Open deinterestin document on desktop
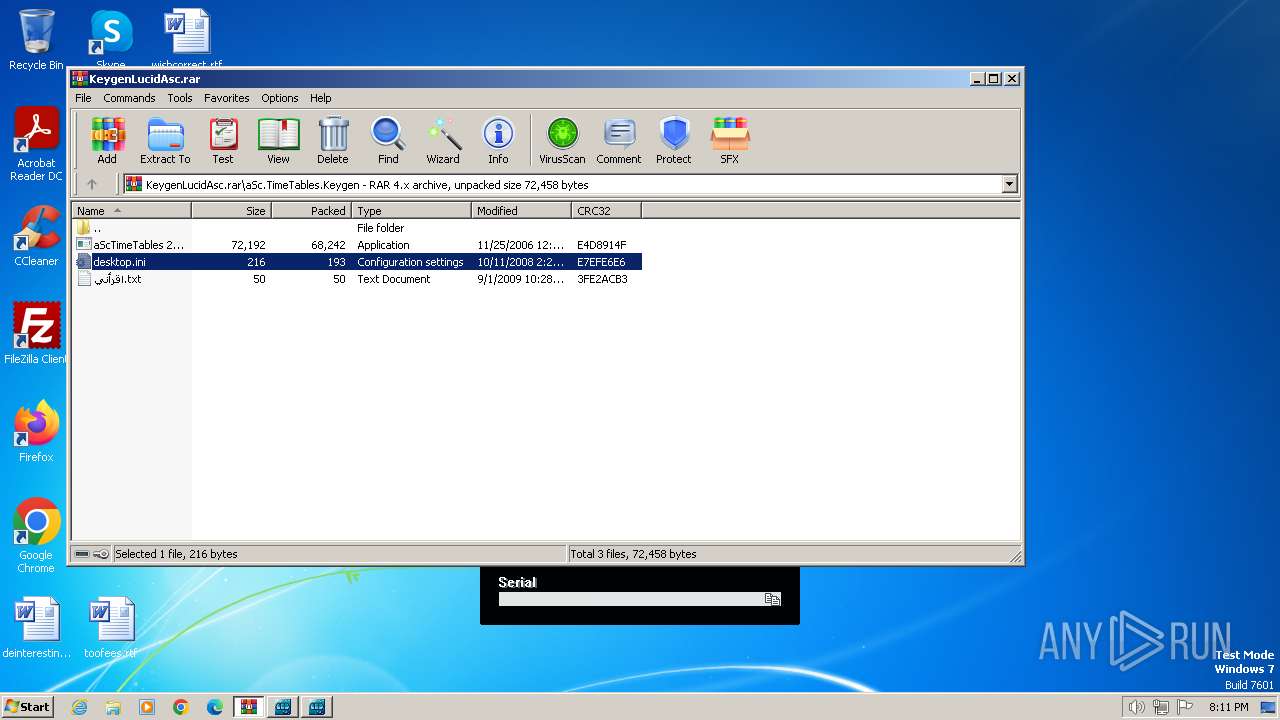Image resolution: width=1280 pixels, height=720 pixels. point(37,628)
